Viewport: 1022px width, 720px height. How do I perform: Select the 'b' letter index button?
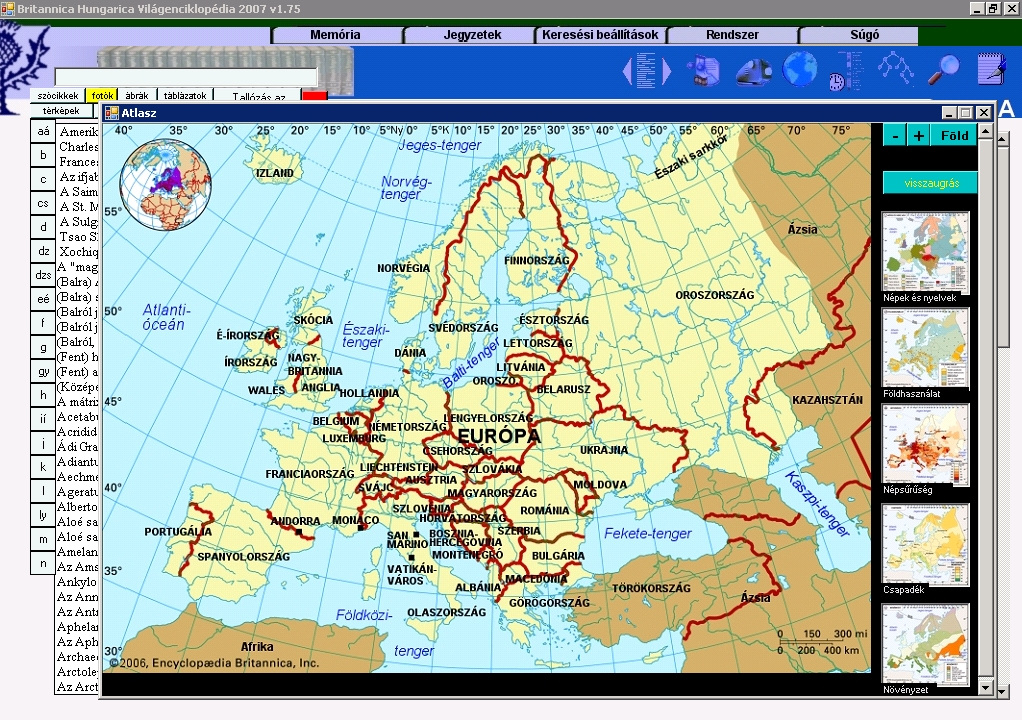click(x=43, y=155)
